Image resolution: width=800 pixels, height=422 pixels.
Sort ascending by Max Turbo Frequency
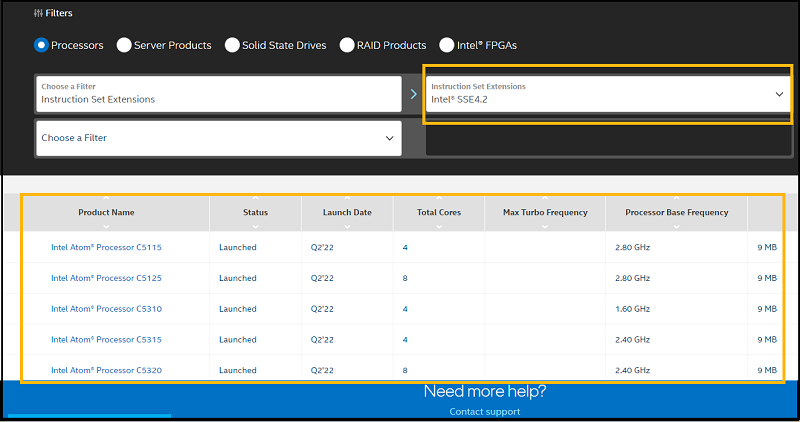(x=545, y=198)
